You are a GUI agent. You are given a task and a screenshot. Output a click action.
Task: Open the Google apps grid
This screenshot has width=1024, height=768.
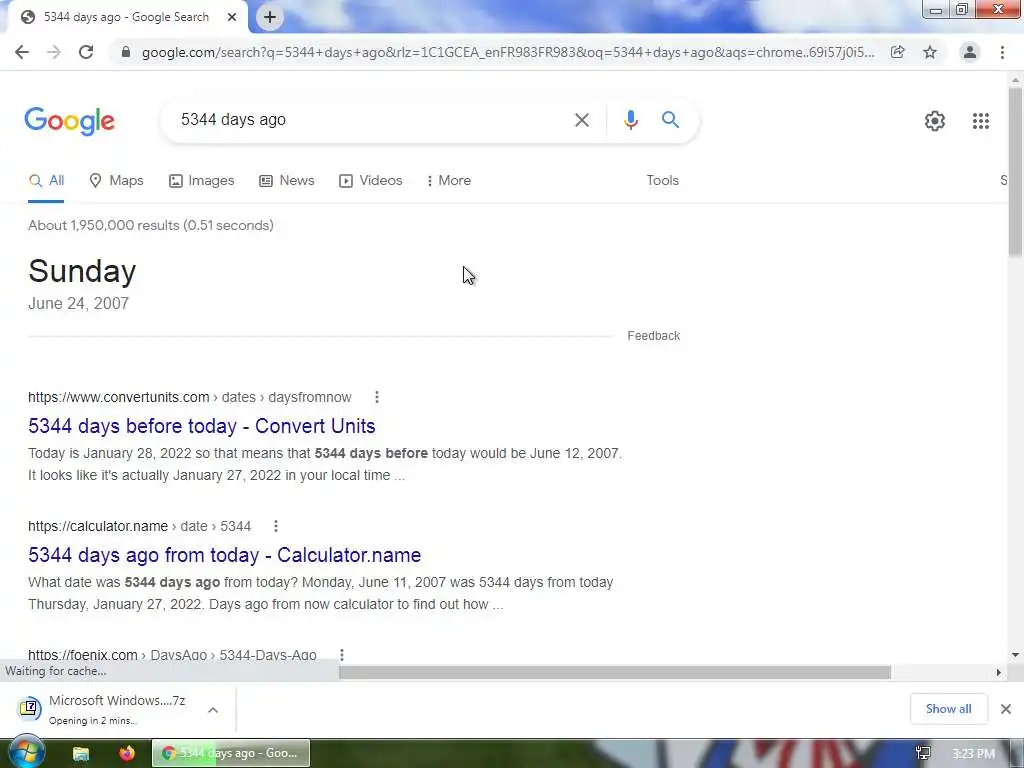click(x=980, y=121)
